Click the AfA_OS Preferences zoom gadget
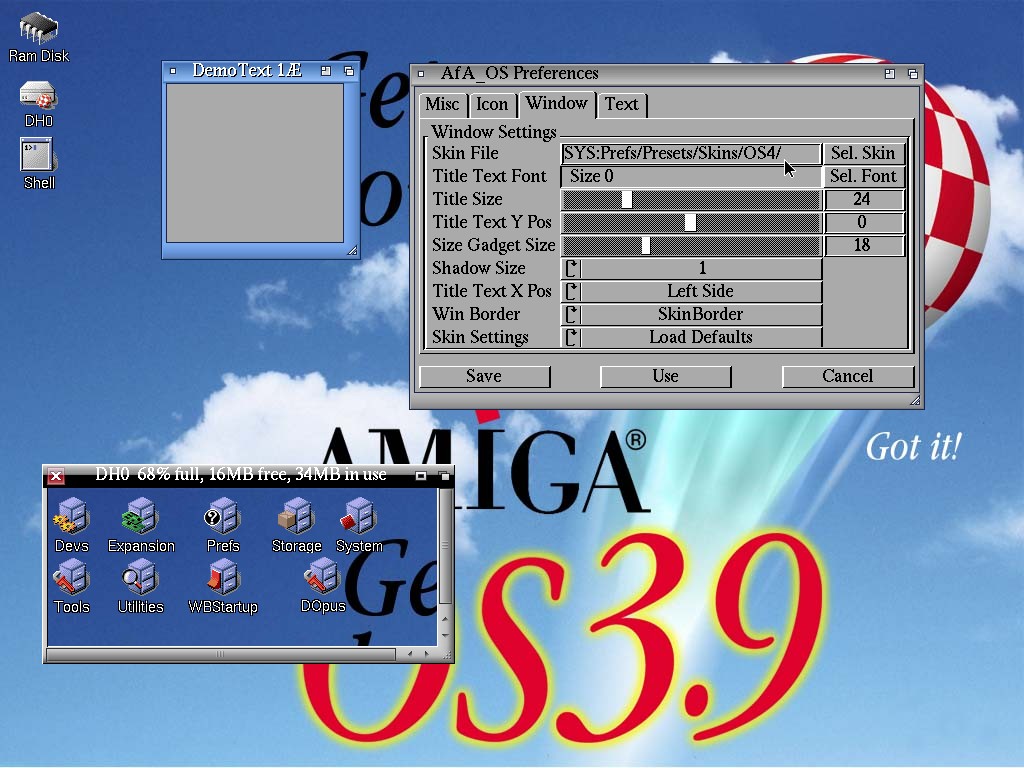Screen dimensions: 1024x768 (x=889, y=74)
